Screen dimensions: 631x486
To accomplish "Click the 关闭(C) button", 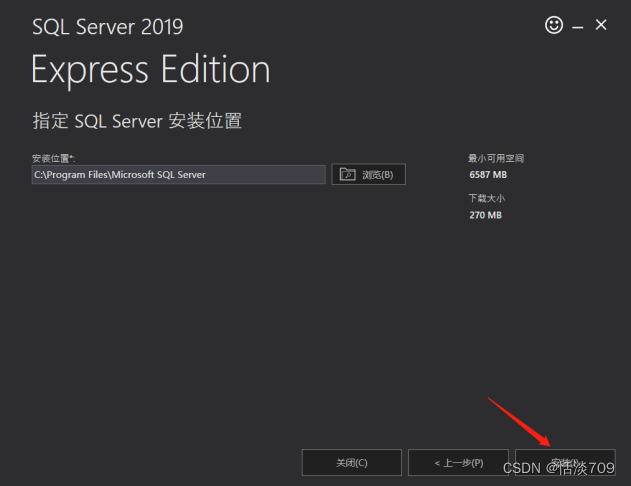I will coord(352,463).
